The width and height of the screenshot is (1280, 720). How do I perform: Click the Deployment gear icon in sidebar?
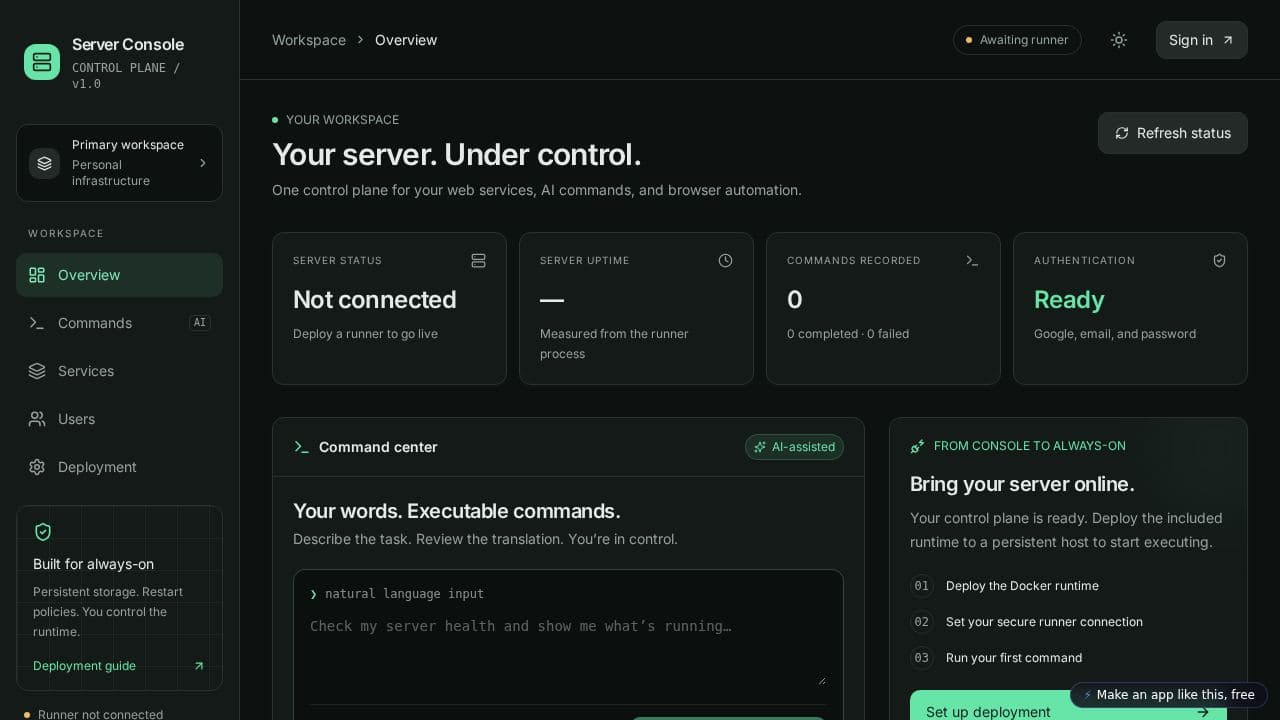click(37, 467)
